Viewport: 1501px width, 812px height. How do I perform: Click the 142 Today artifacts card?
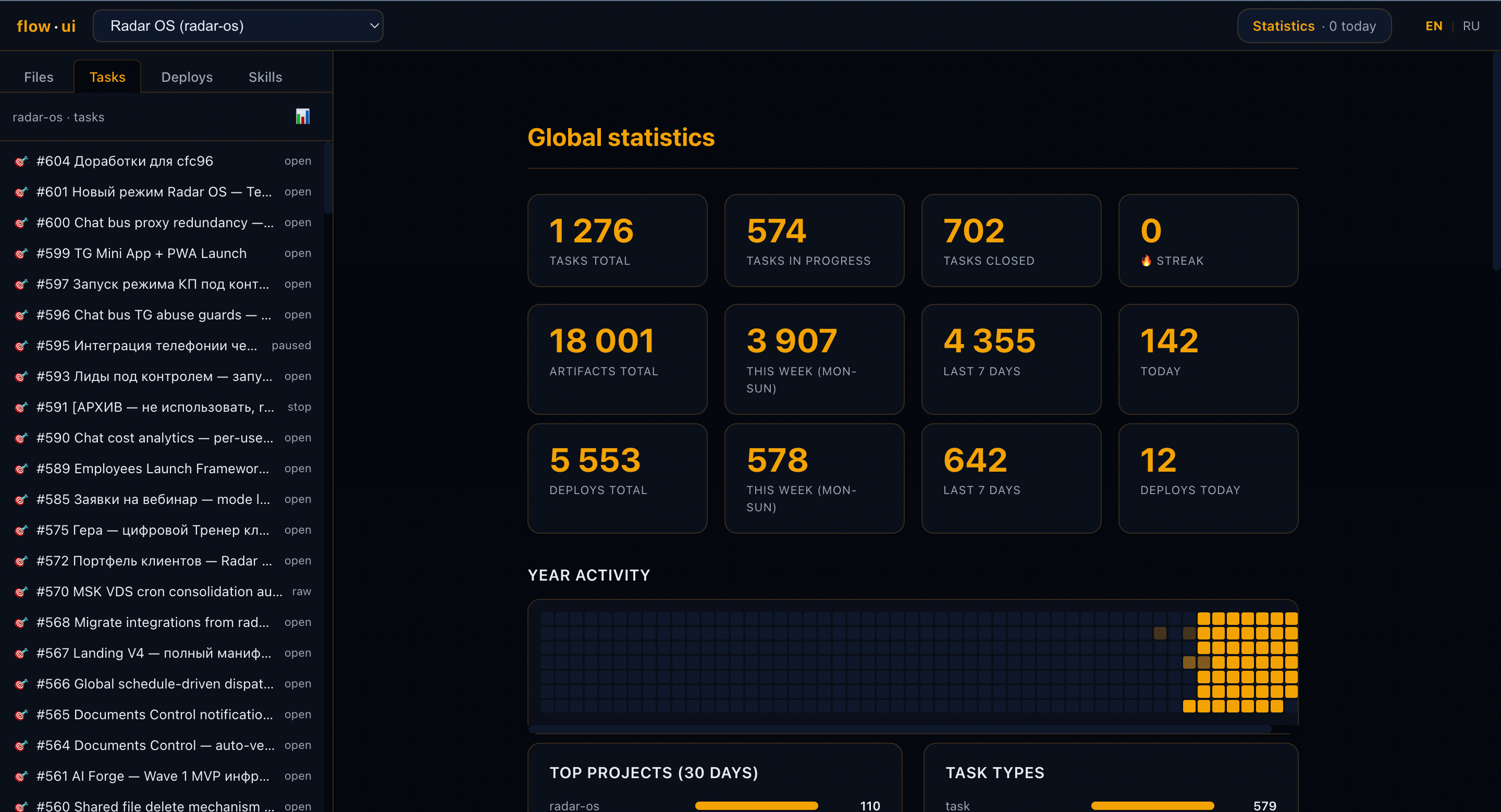[1208, 359]
